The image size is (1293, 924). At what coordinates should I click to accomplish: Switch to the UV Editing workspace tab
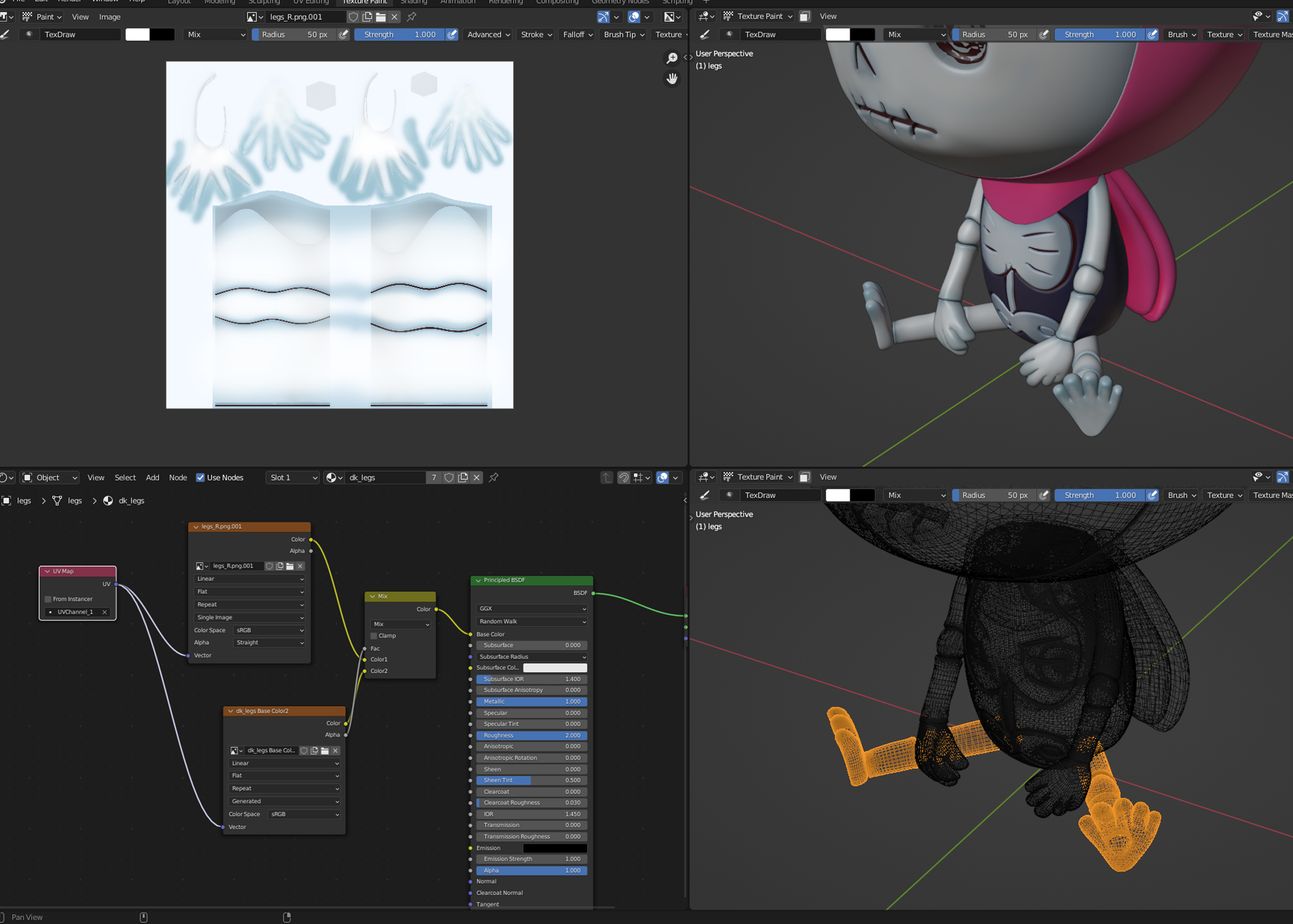[x=311, y=2]
